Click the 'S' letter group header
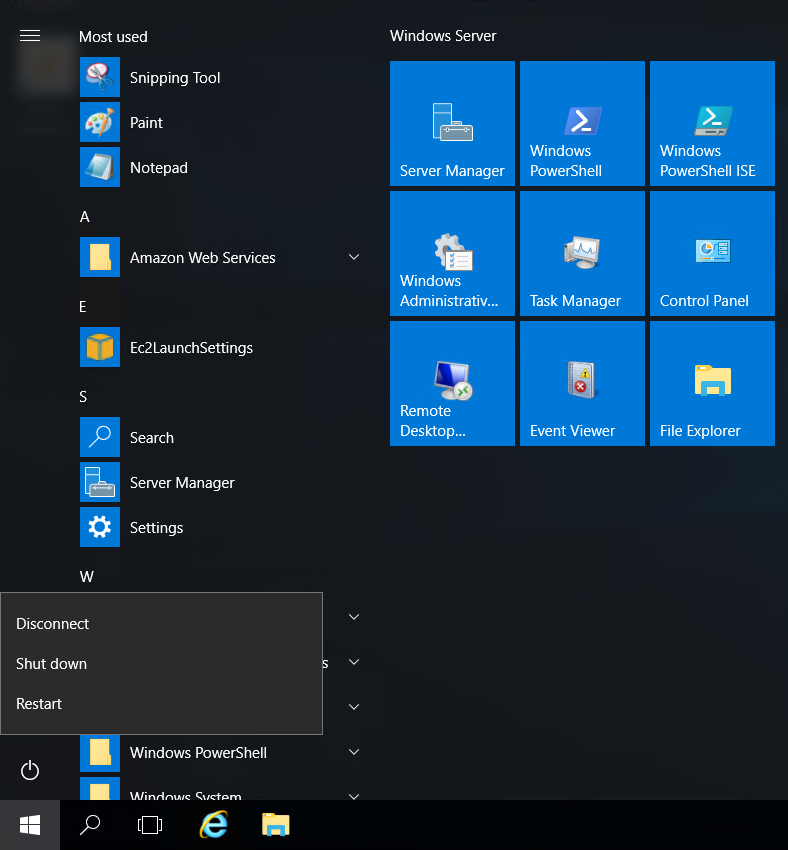Screen dimensions: 788x850 pyautogui.click(x=83, y=397)
